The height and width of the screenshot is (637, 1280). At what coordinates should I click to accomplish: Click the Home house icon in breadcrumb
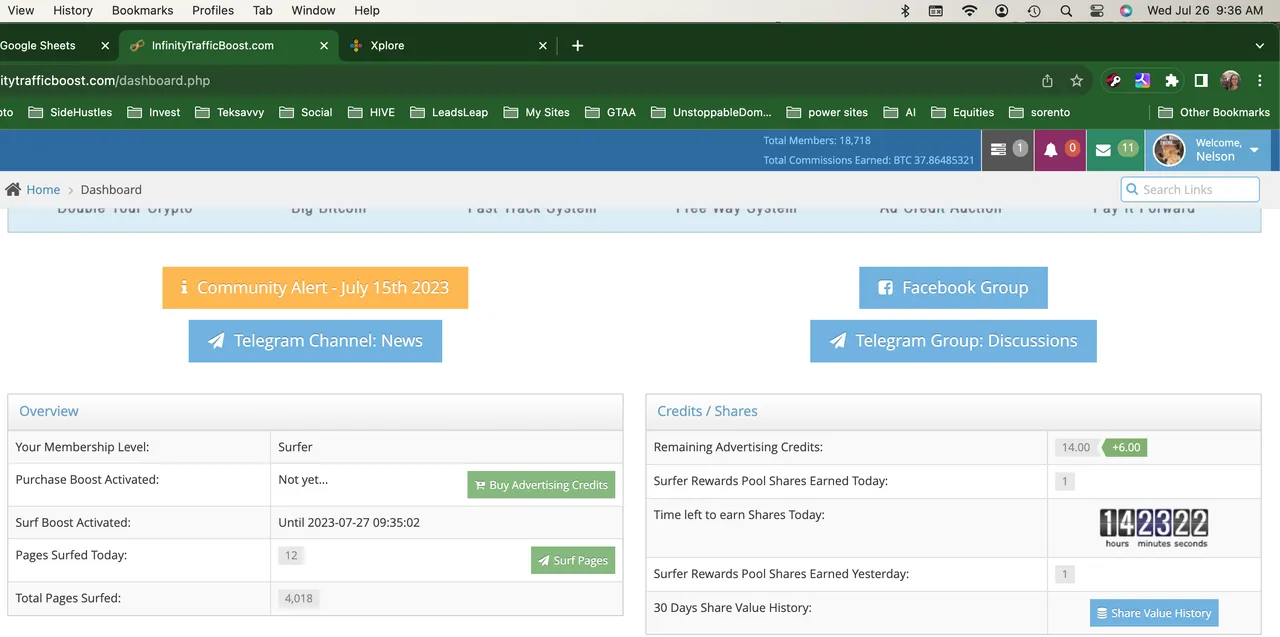13,189
